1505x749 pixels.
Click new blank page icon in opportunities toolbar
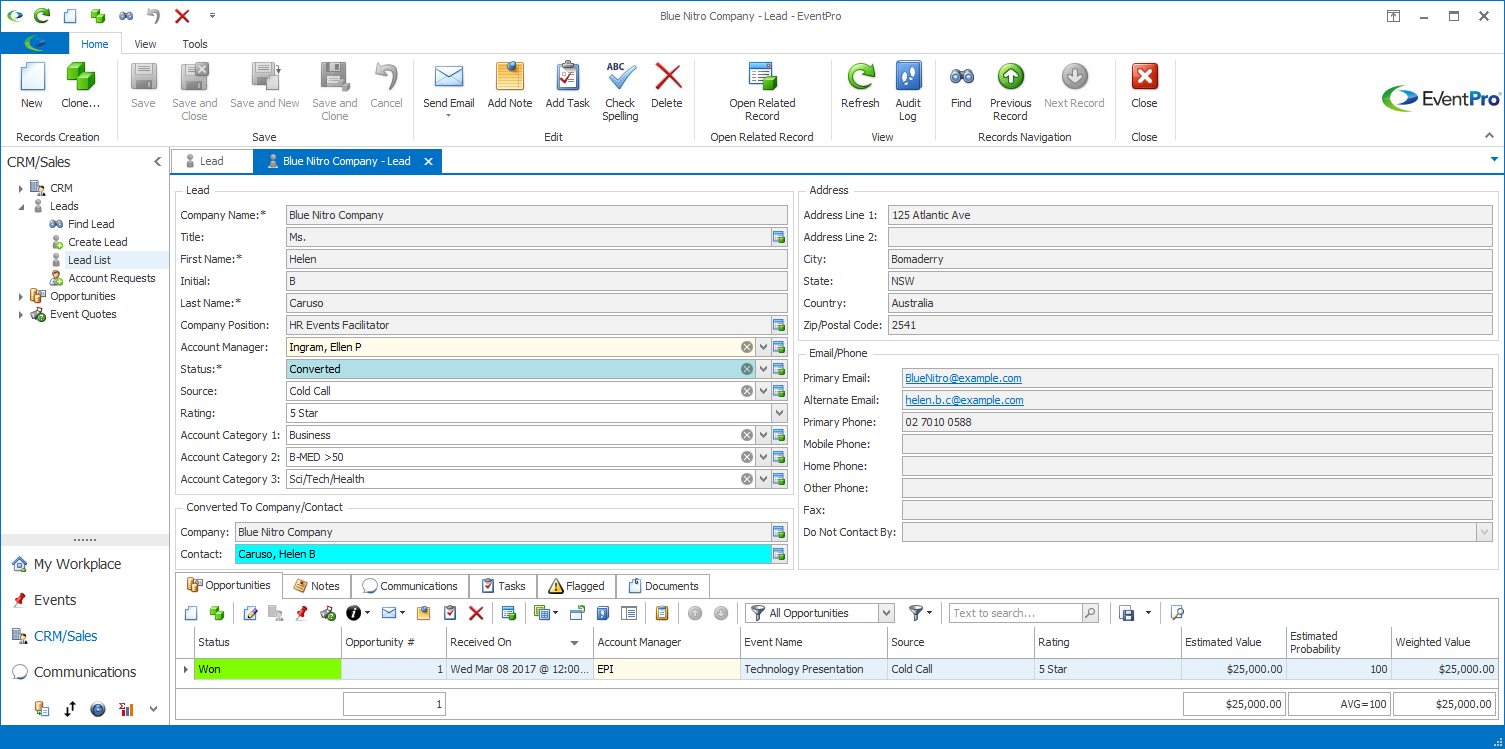[x=192, y=613]
